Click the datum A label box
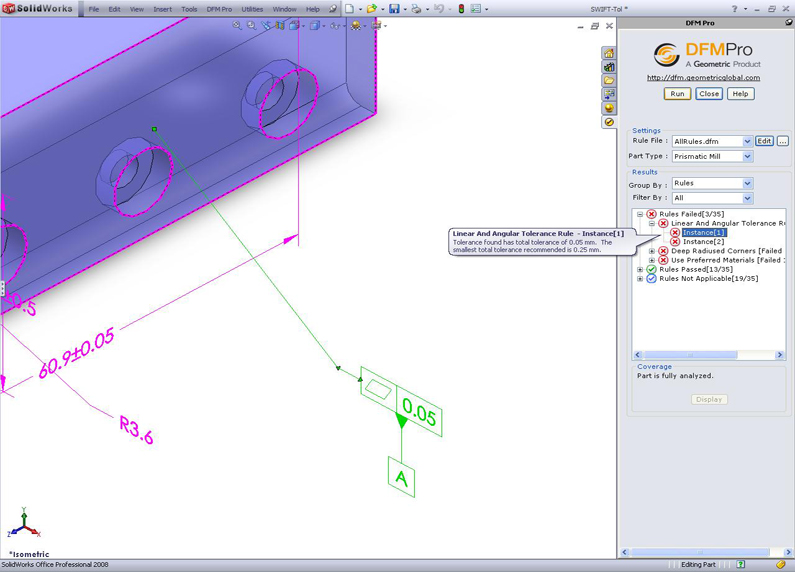The height and width of the screenshot is (572, 795). tap(402, 477)
